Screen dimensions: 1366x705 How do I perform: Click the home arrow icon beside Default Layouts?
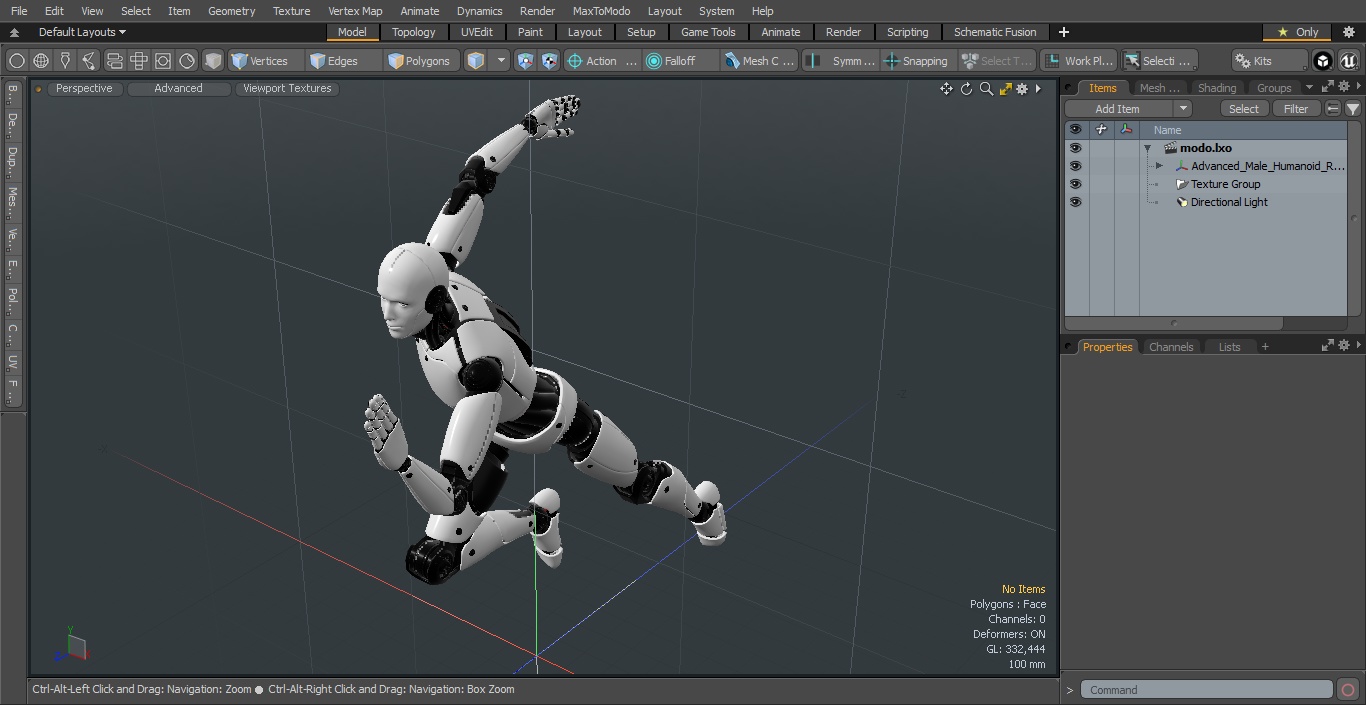[x=14, y=32]
